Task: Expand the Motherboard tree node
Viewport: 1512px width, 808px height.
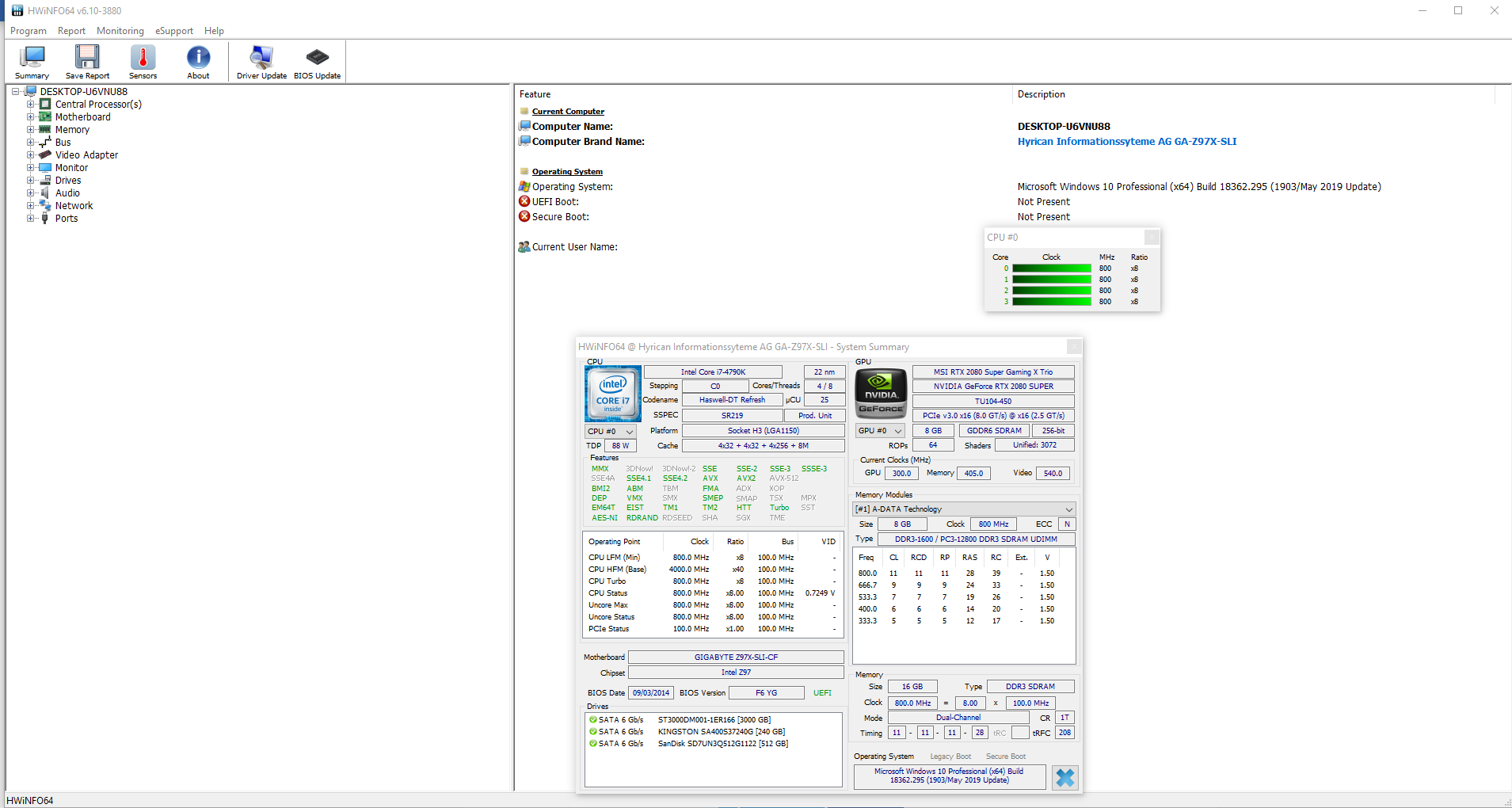Action: click(x=30, y=116)
